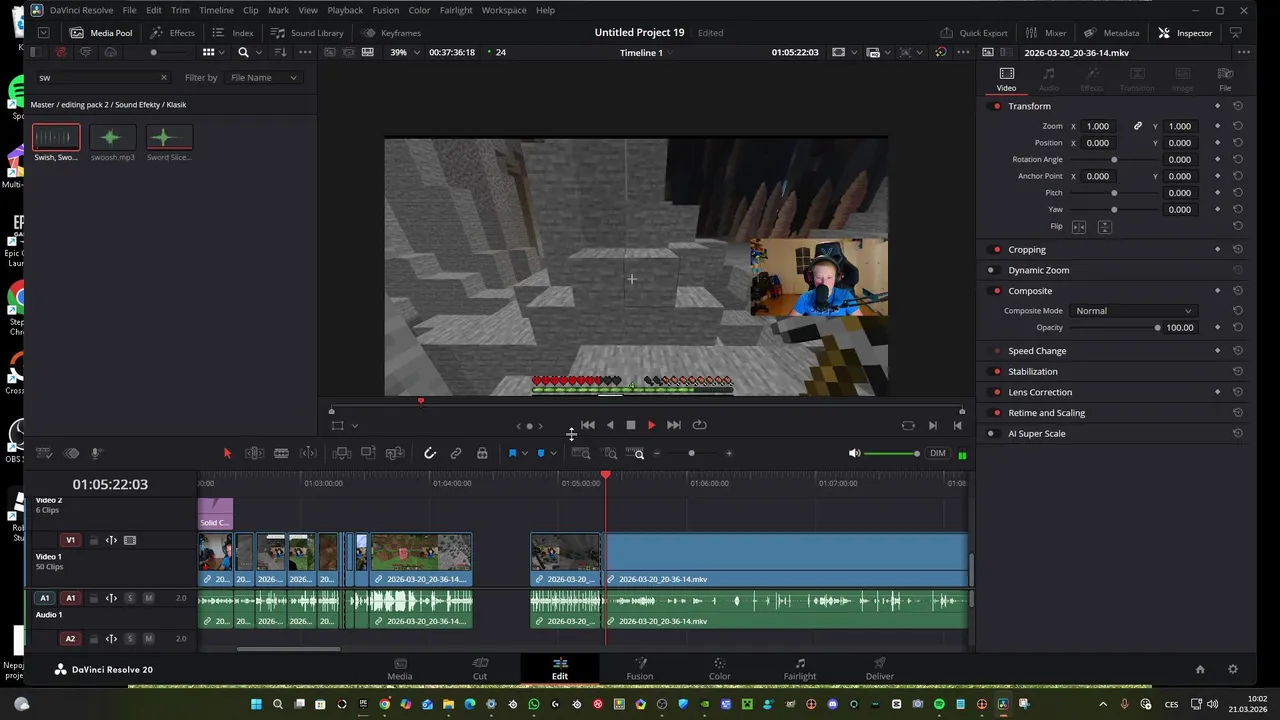
Task: Open Composite Mode Normal dropdown
Action: [x=1133, y=311]
